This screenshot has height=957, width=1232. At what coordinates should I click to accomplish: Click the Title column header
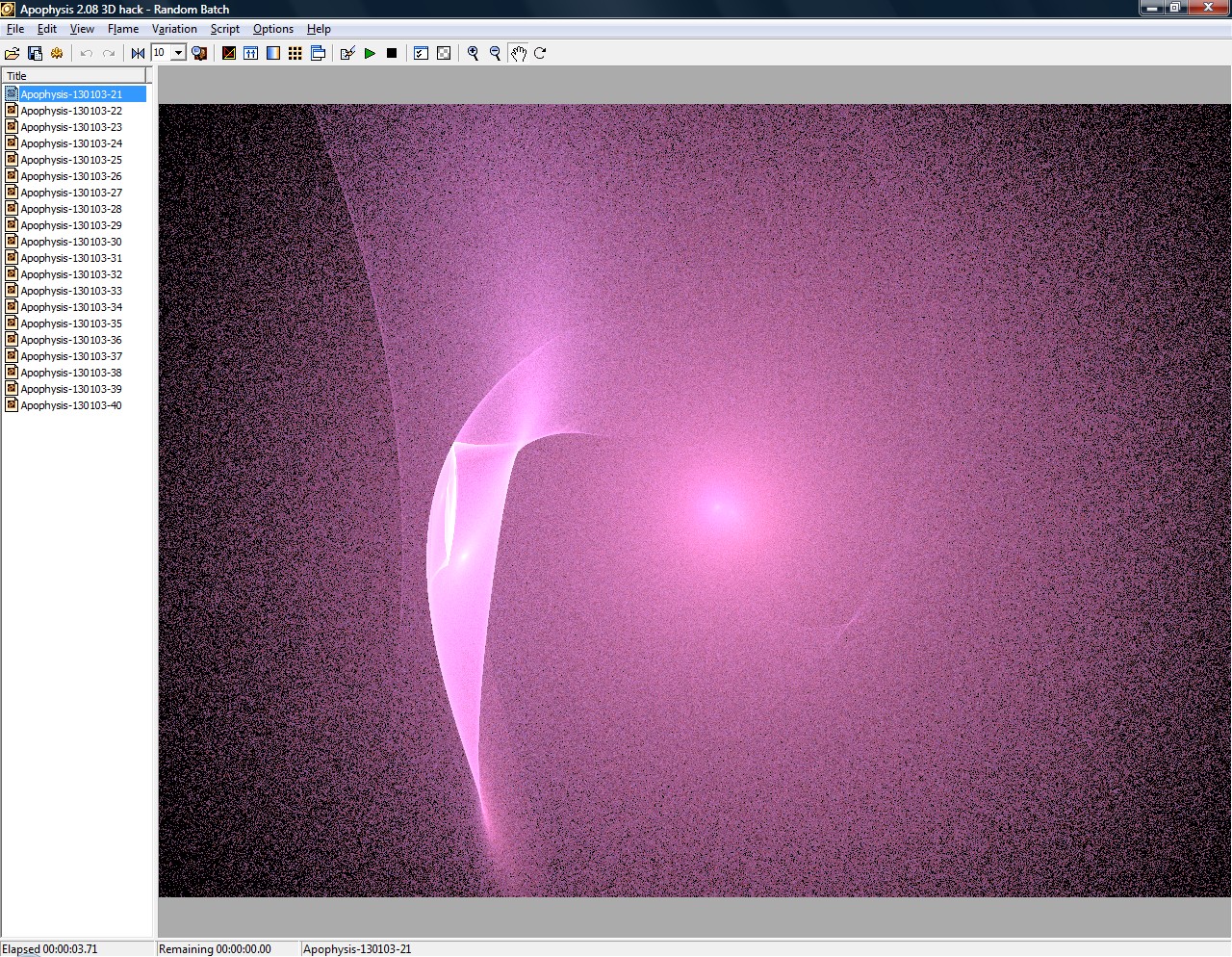73,75
